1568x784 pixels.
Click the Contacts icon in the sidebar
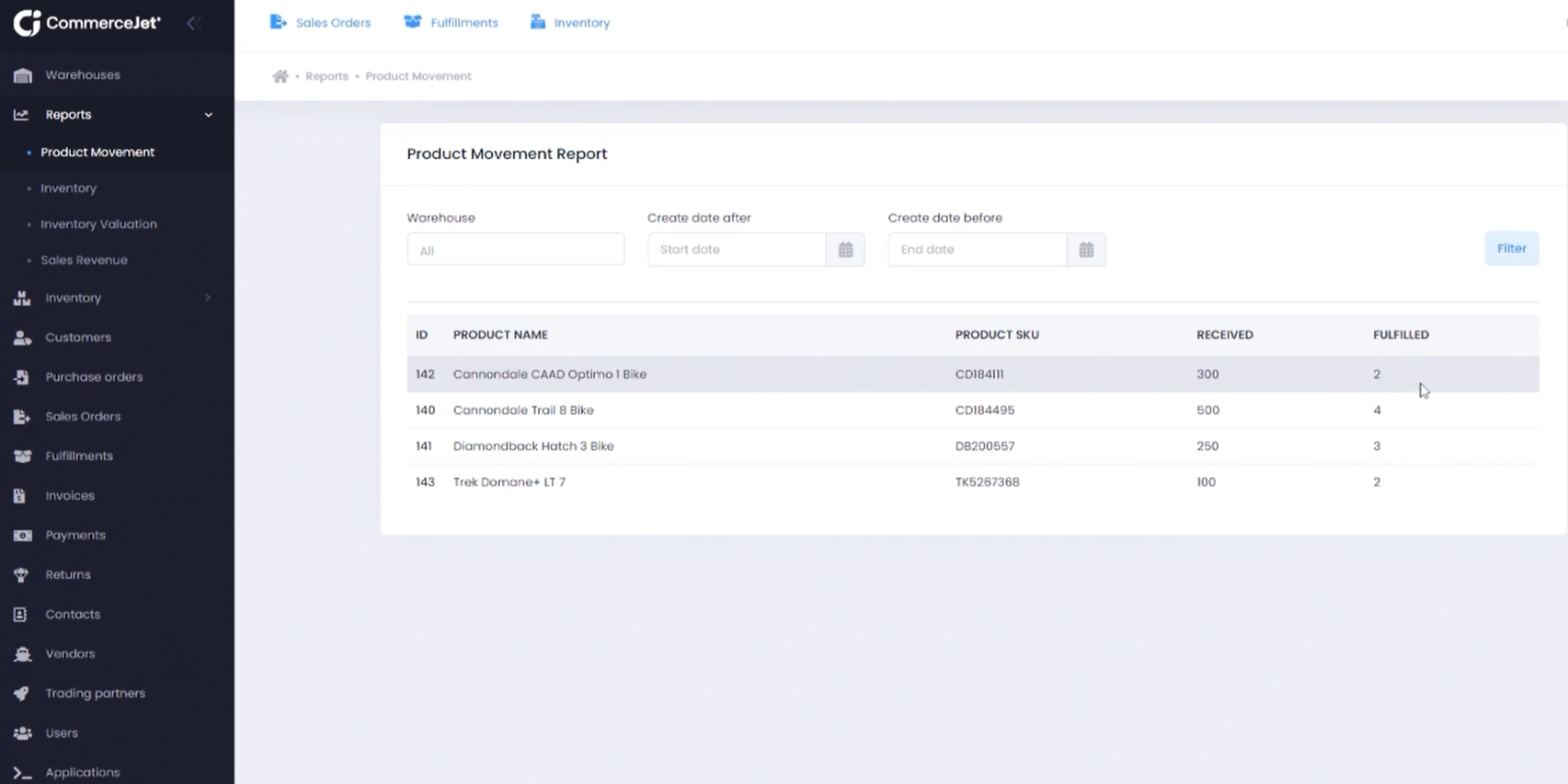pyautogui.click(x=20, y=615)
